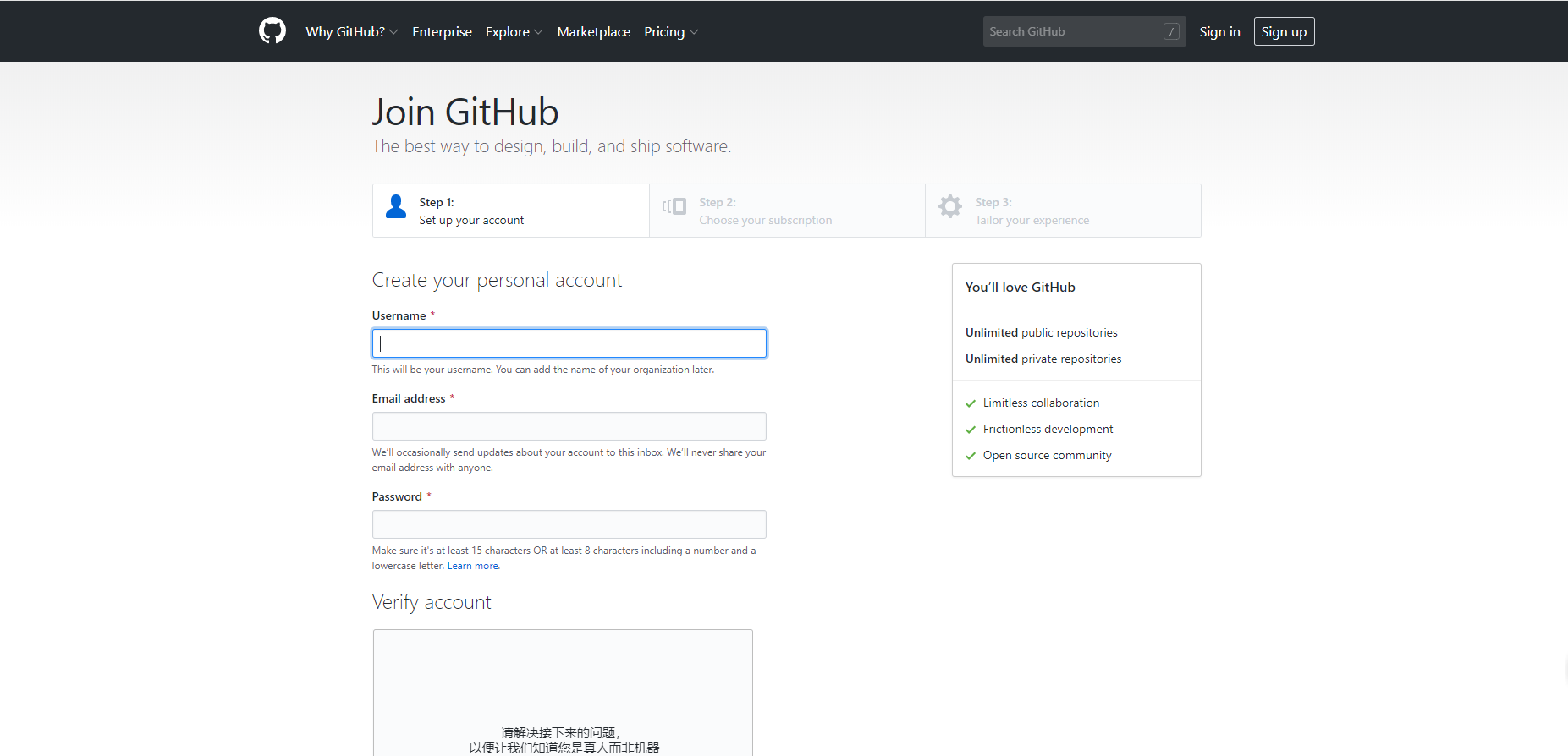
Task: Click Unlimited public repositories text
Action: [x=1041, y=333]
